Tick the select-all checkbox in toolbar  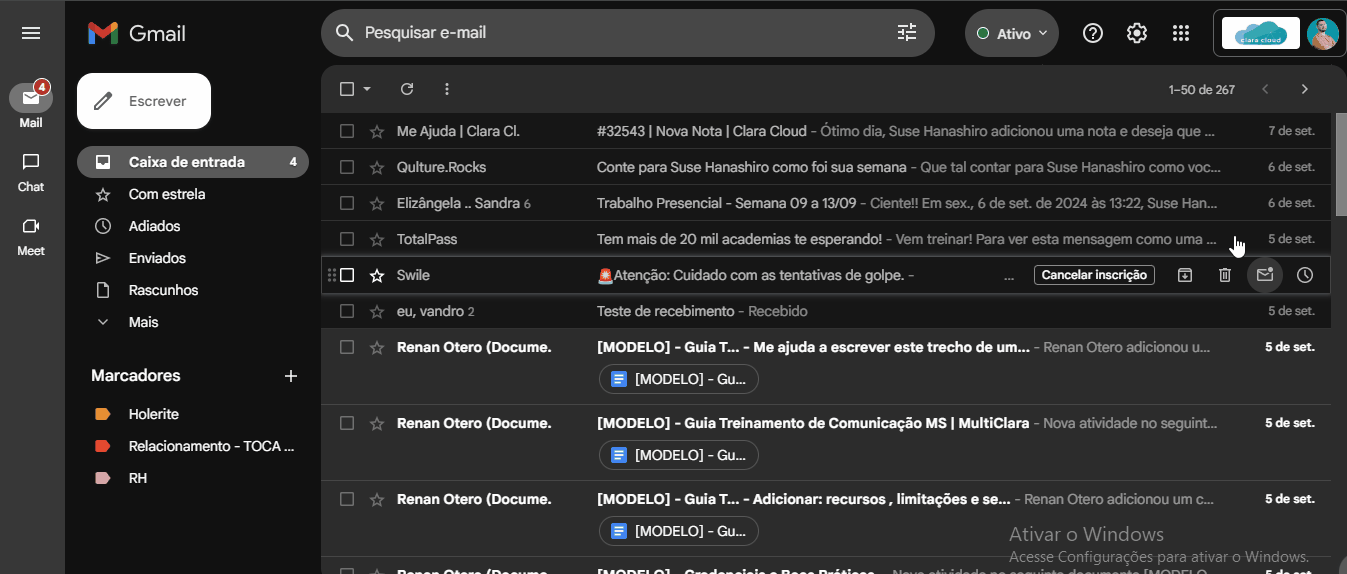[347, 89]
